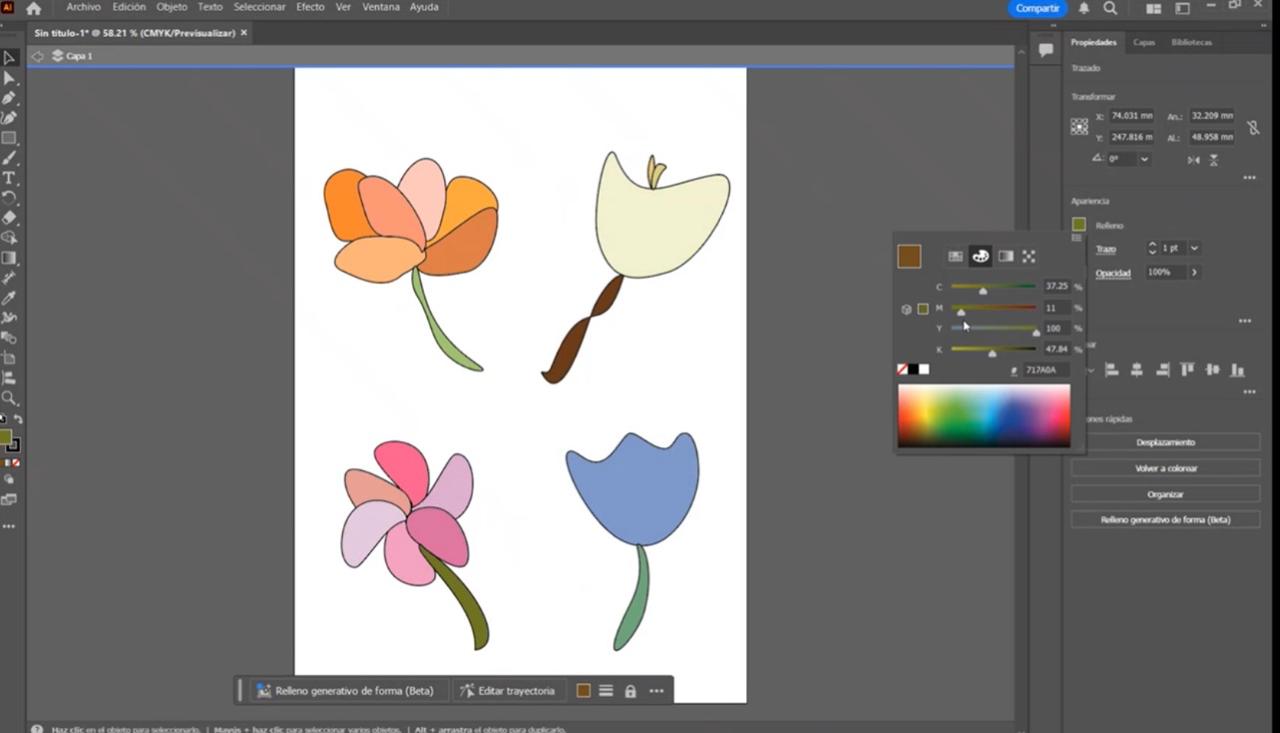Switch to pattern mode in color popup
1280x733 pixels.
coord(1029,256)
